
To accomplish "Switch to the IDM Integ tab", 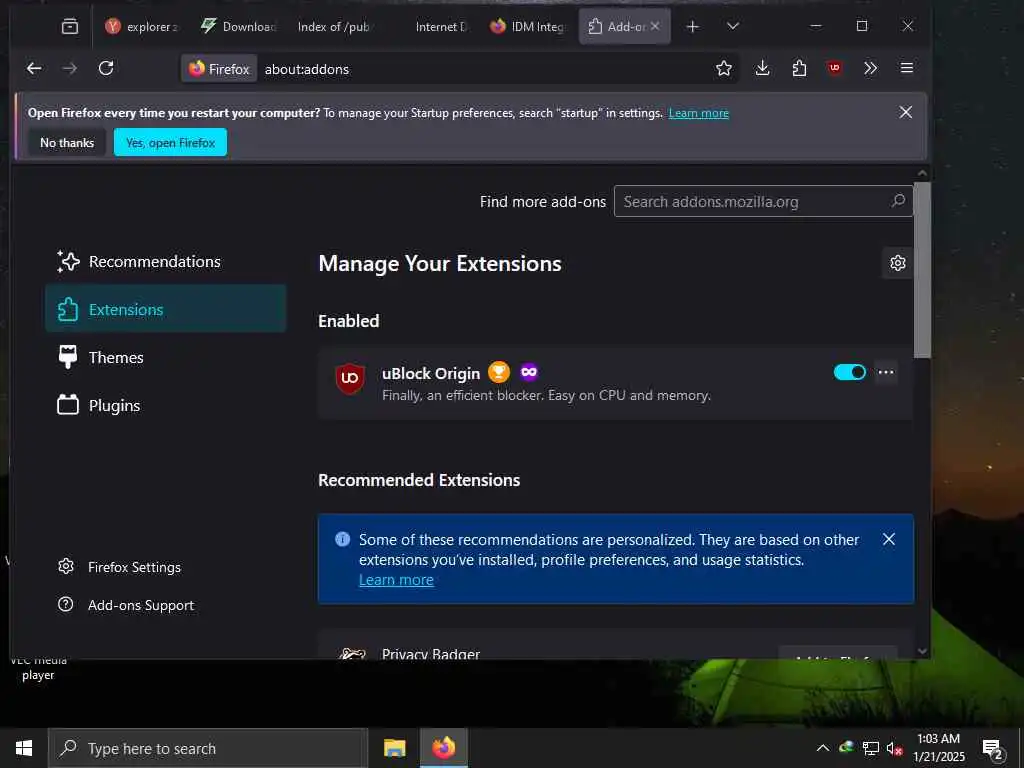I will (x=528, y=27).
